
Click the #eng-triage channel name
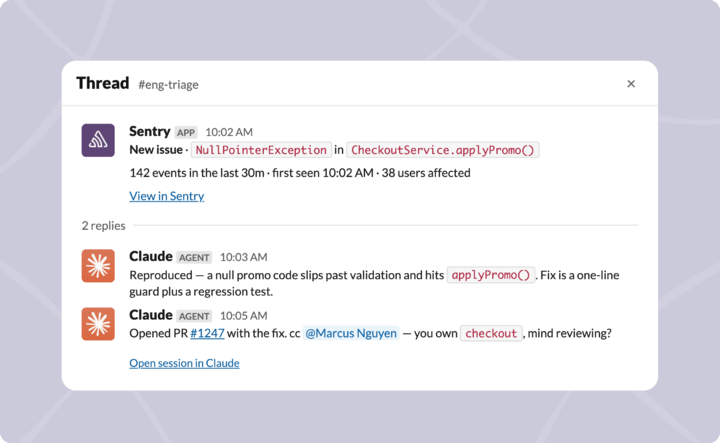pos(169,84)
